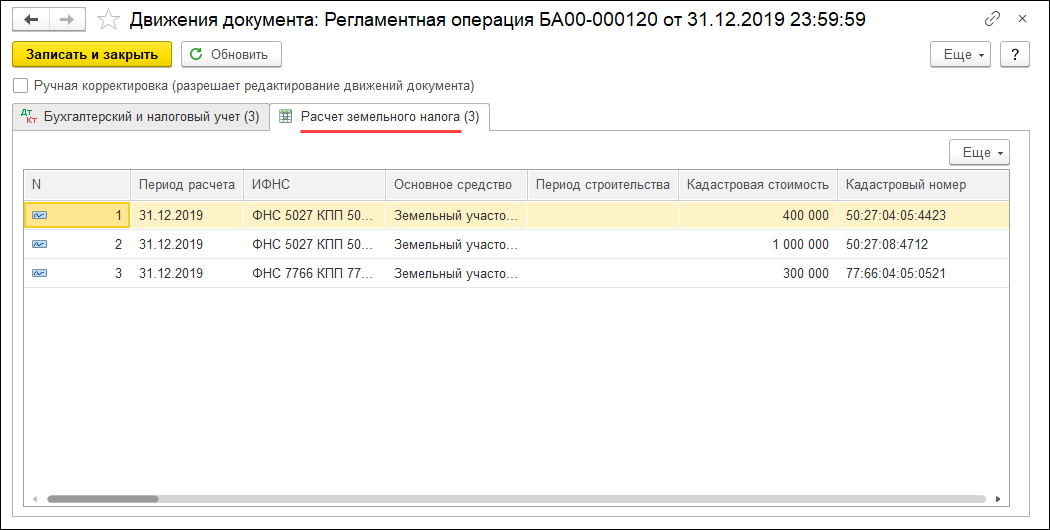Image resolution: width=1050 pixels, height=530 pixels.
Task: Enable the Ручная корректировка checkbox
Action: [x=20, y=86]
